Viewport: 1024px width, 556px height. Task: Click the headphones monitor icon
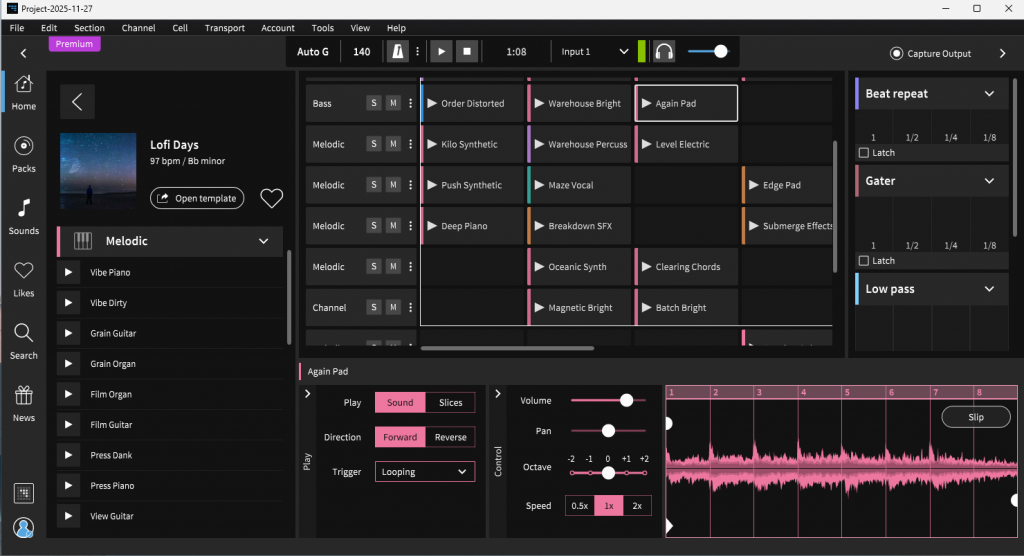coord(663,52)
